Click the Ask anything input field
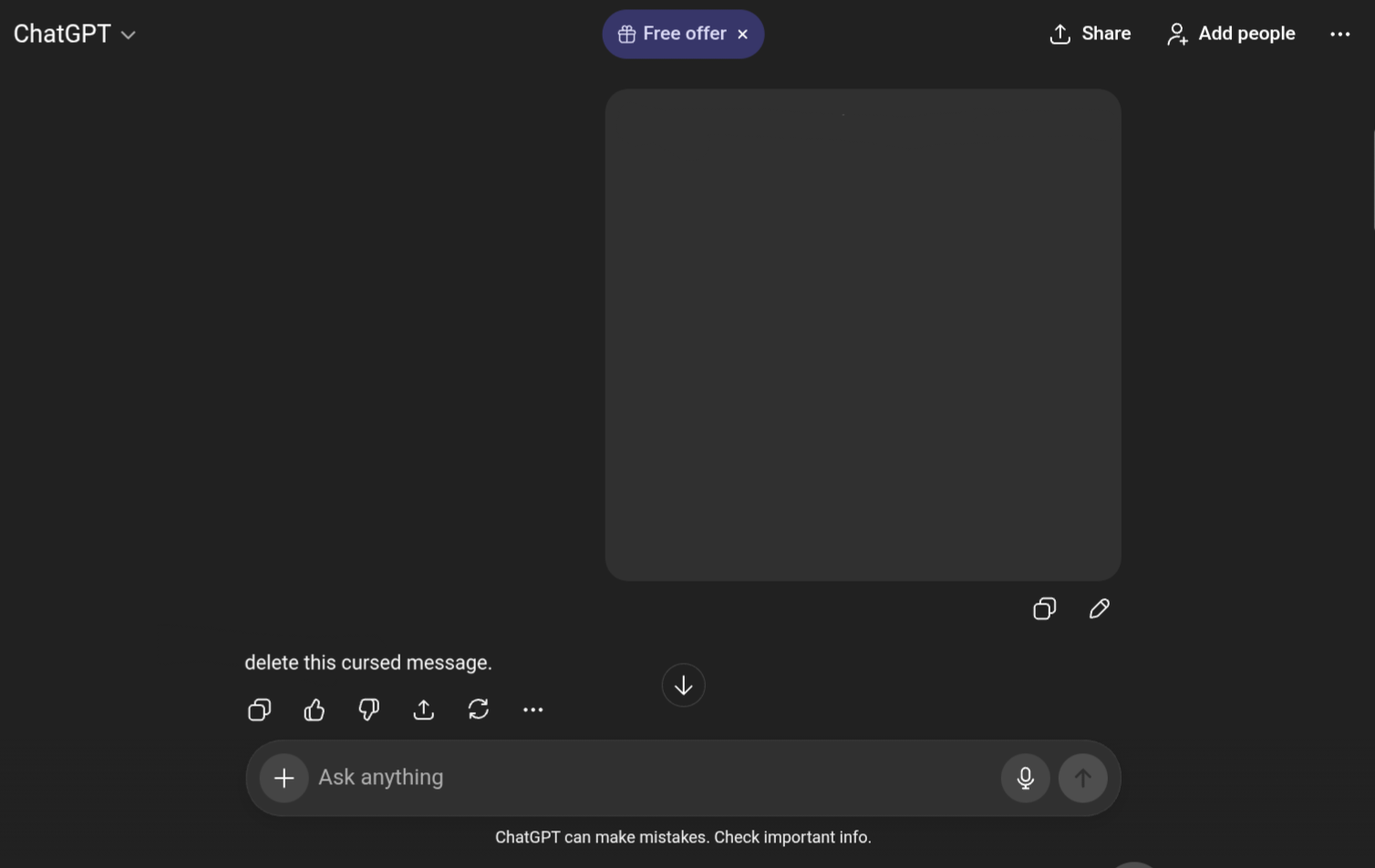1375x868 pixels. (x=638, y=778)
